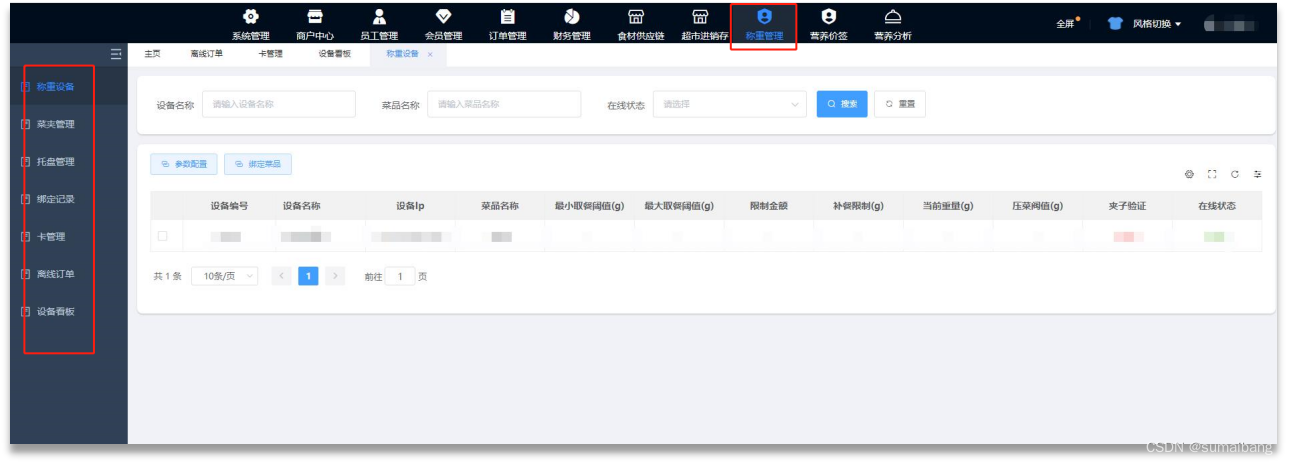Image resolution: width=1289 pixels, height=465 pixels.
Task: Go to next page arrow
Action: point(335,276)
